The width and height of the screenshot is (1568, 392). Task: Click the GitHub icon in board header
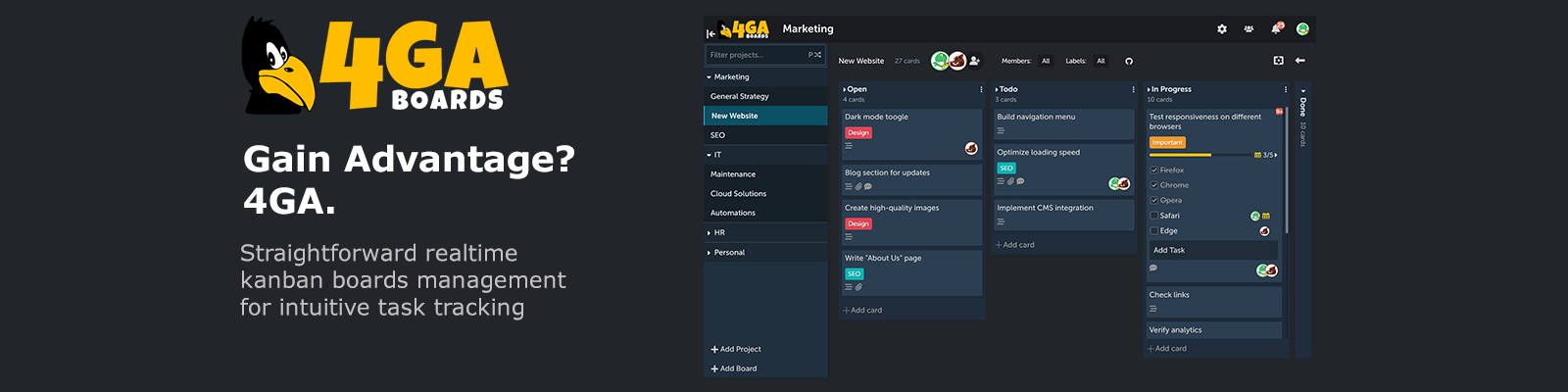click(x=1129, y=61)
